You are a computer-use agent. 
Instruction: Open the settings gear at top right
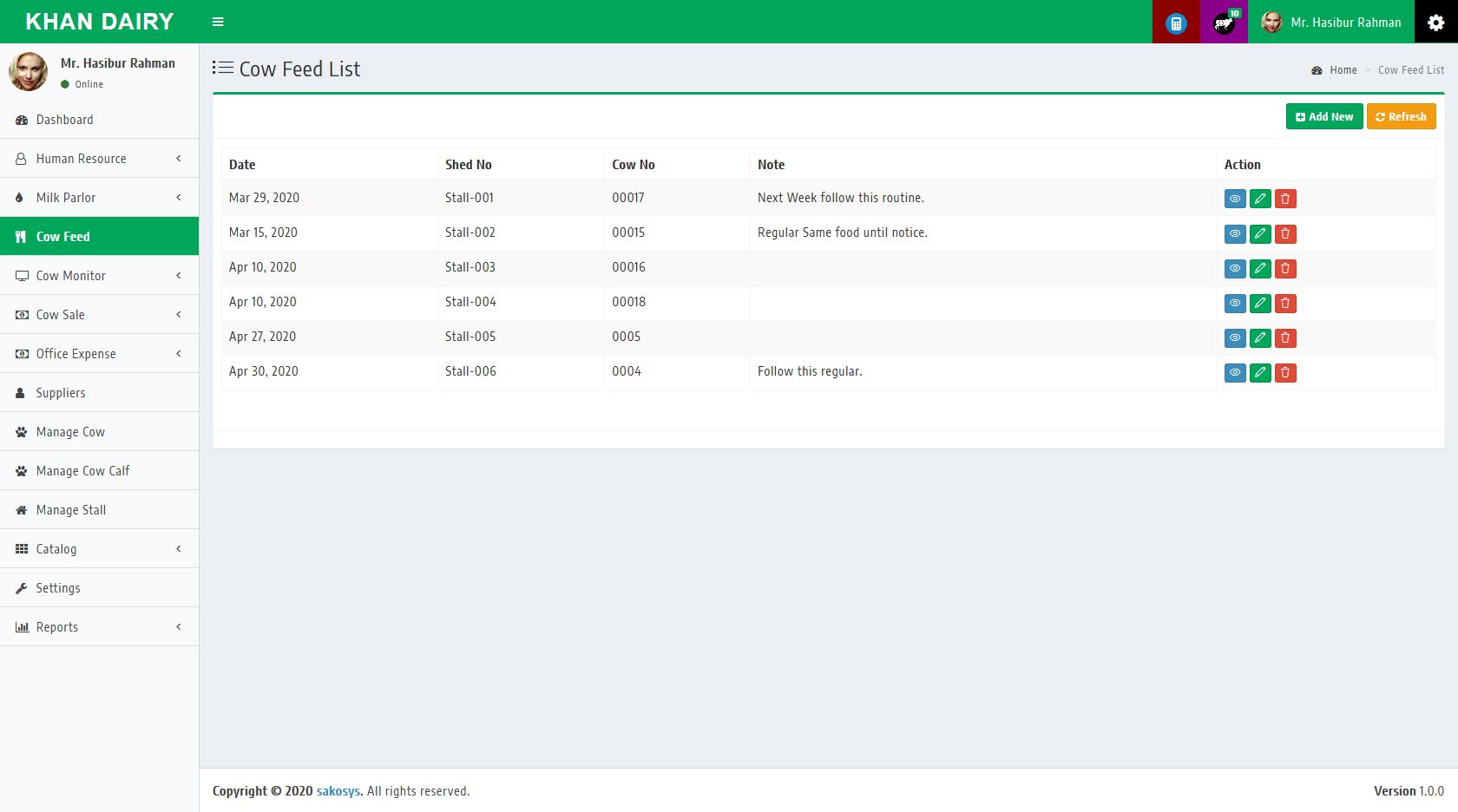[1436, 22]
